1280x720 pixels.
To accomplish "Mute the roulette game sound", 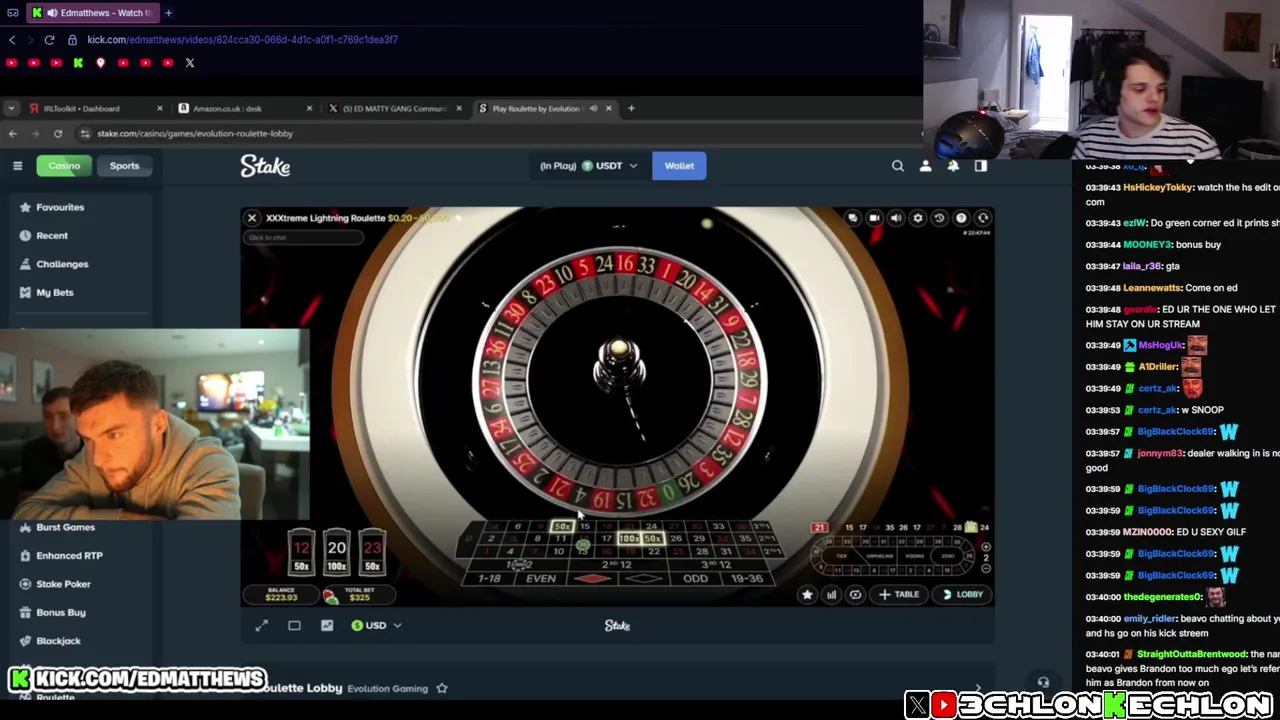I will [896, 218].
